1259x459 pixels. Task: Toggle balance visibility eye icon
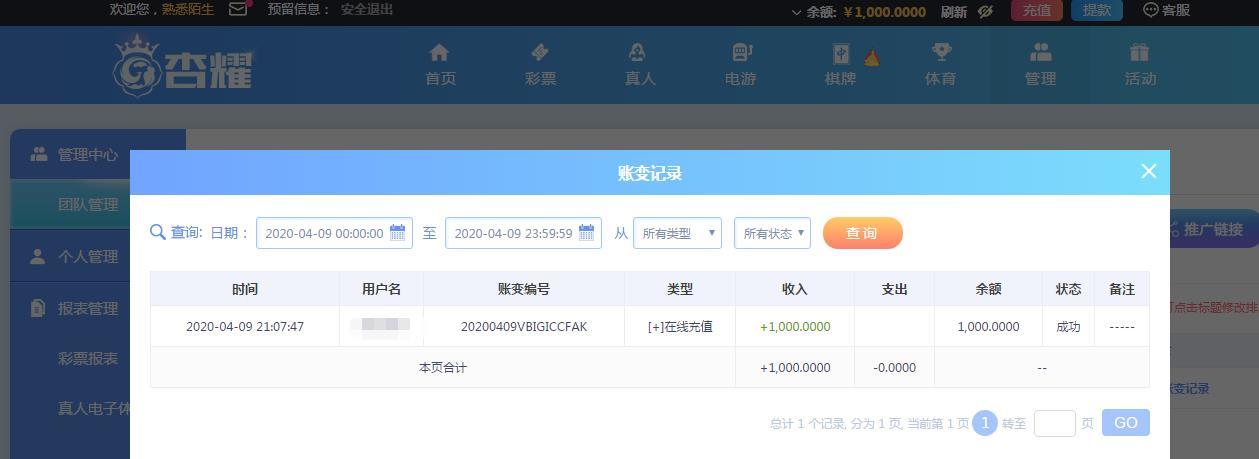[985, 11]
